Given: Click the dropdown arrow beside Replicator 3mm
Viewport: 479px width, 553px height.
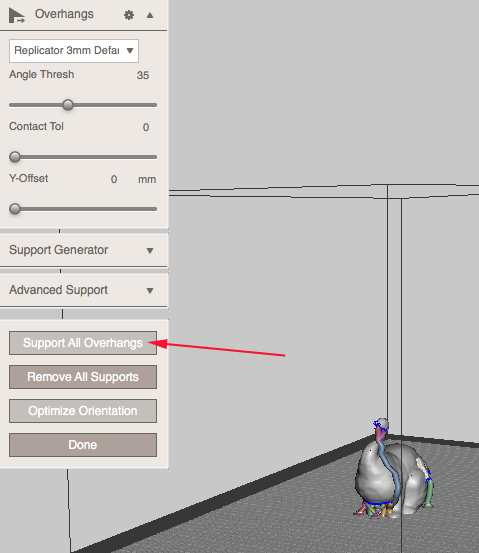Looking at the screenshot, I should point(130,51).
